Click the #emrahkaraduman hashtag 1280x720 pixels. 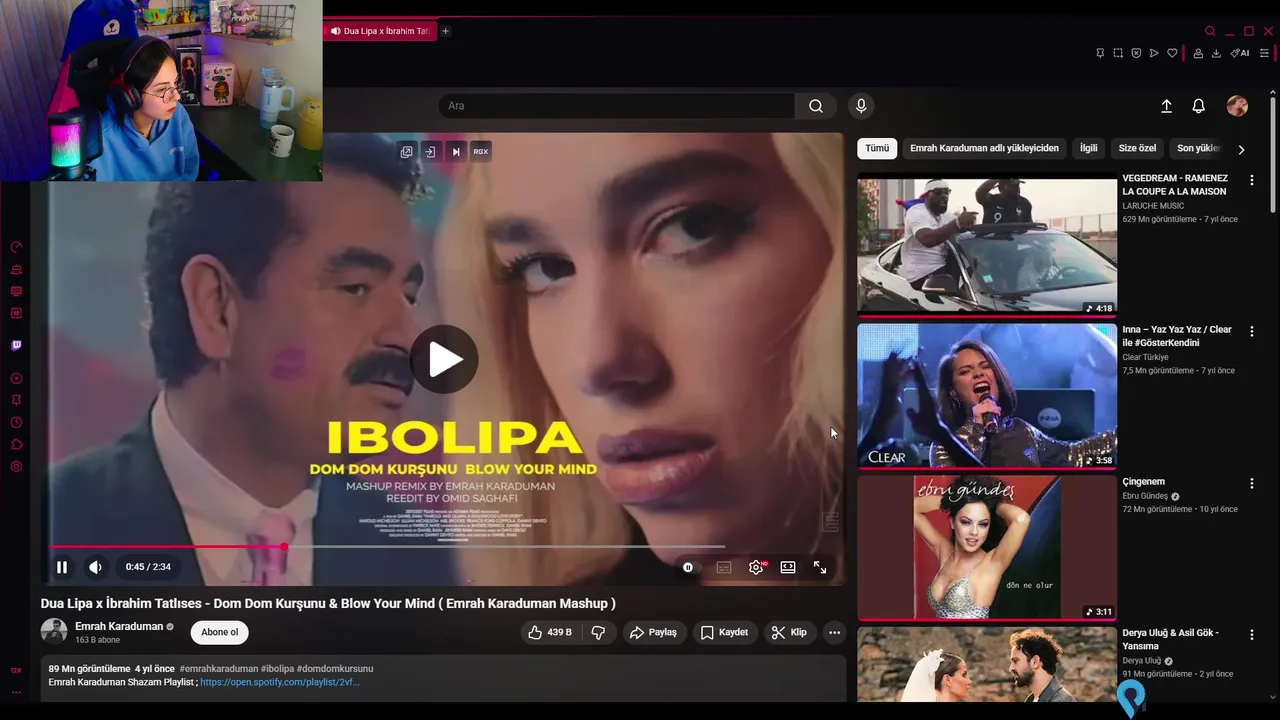218,668
